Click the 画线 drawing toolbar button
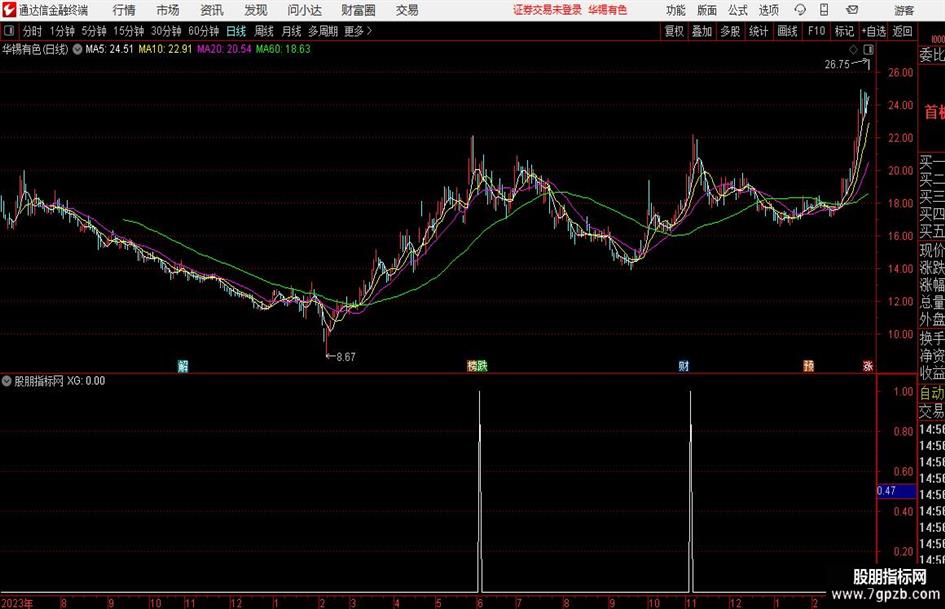The height and width of the screenshot is (609, 945). [x=787, y=31]
